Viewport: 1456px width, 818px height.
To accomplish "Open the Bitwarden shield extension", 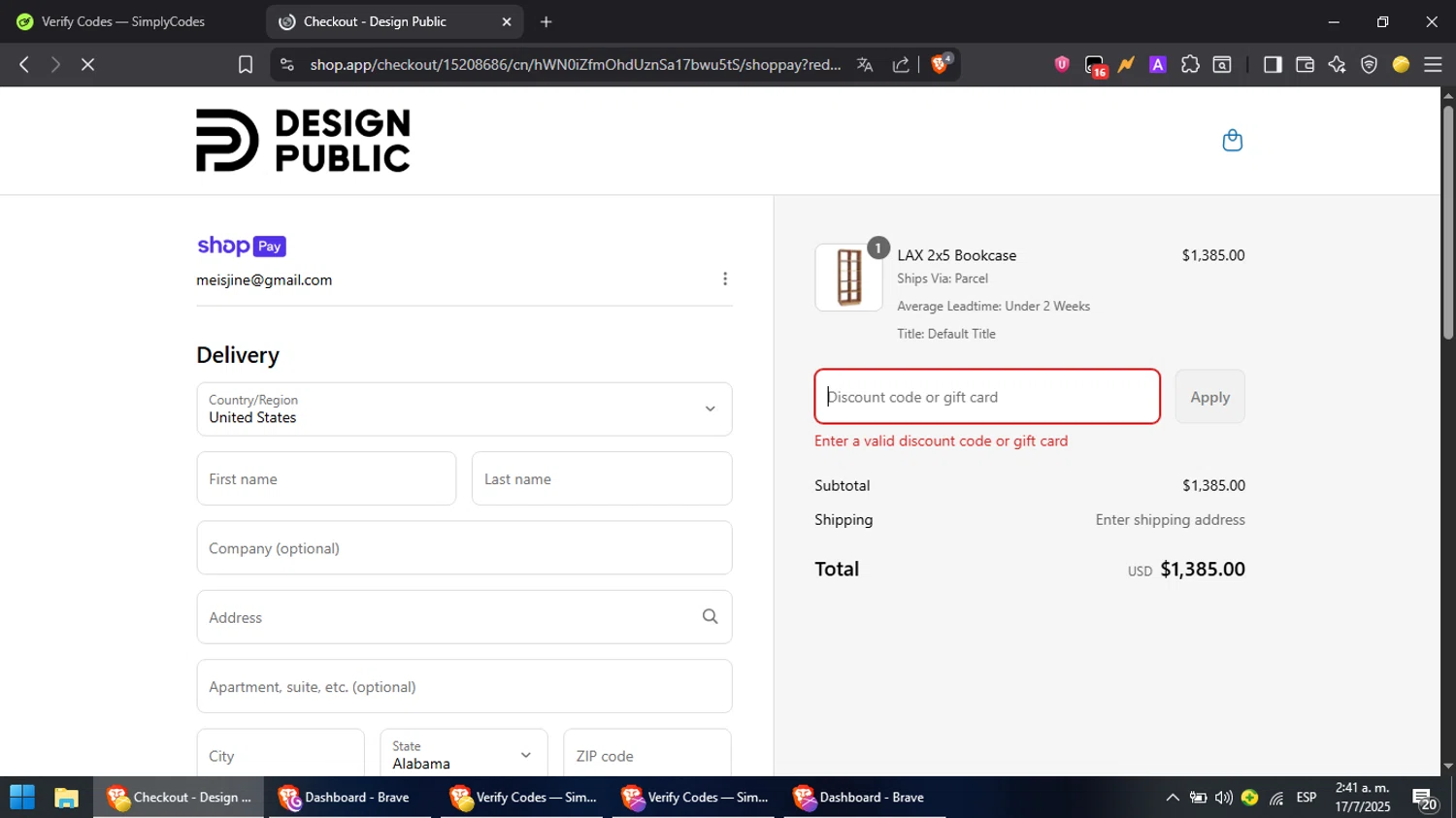I will [x=1062, y=64].
